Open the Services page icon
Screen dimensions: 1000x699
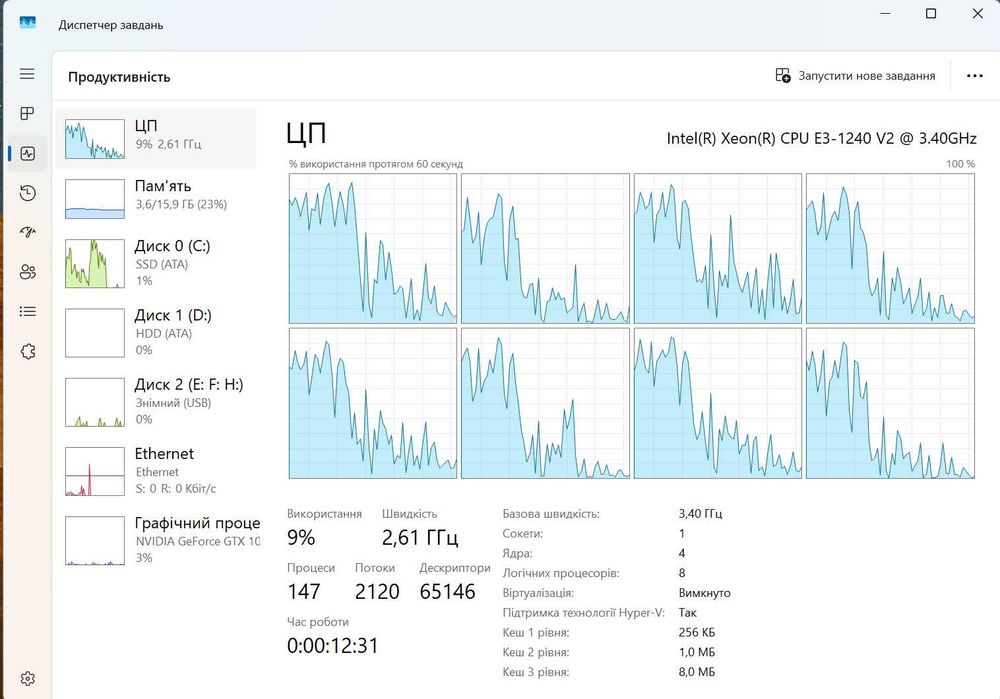pos(27,351)
